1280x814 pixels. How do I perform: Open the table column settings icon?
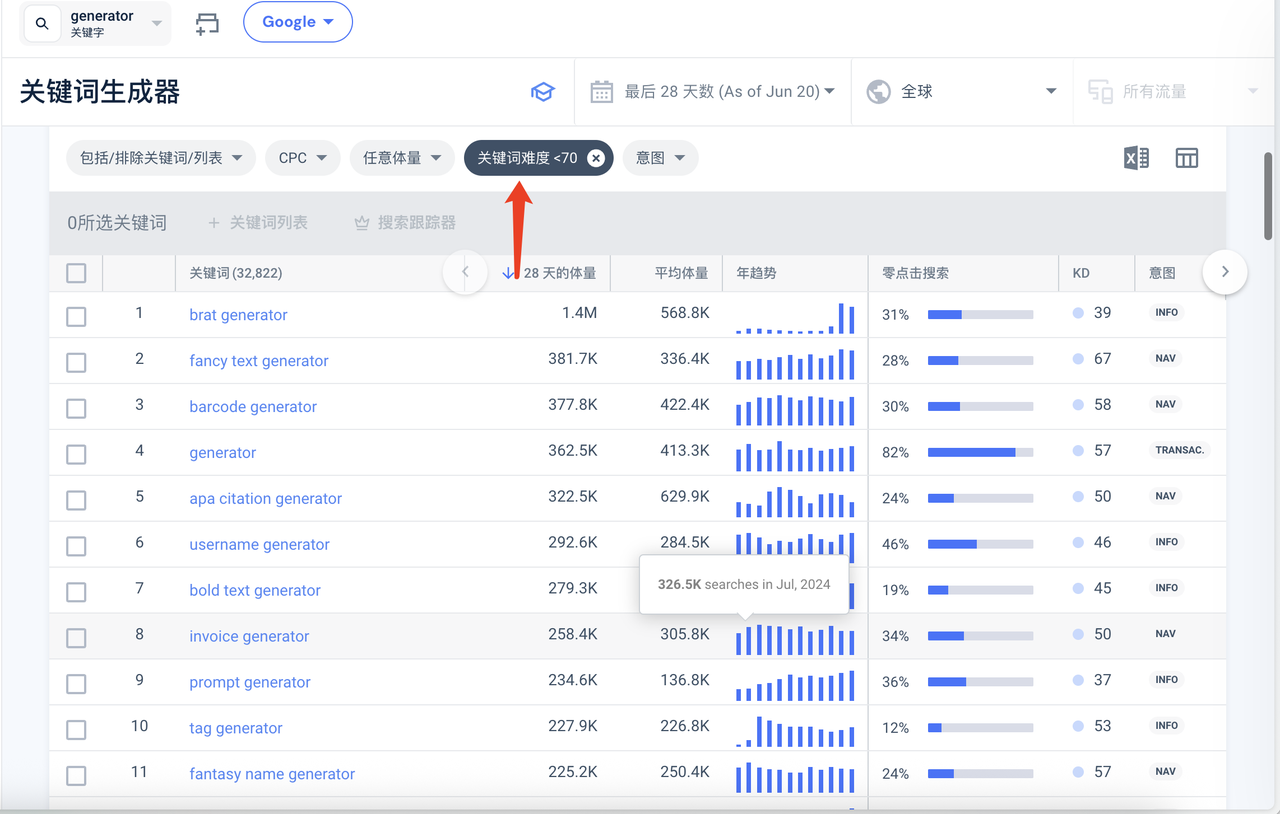click(x=1186, y=158)
